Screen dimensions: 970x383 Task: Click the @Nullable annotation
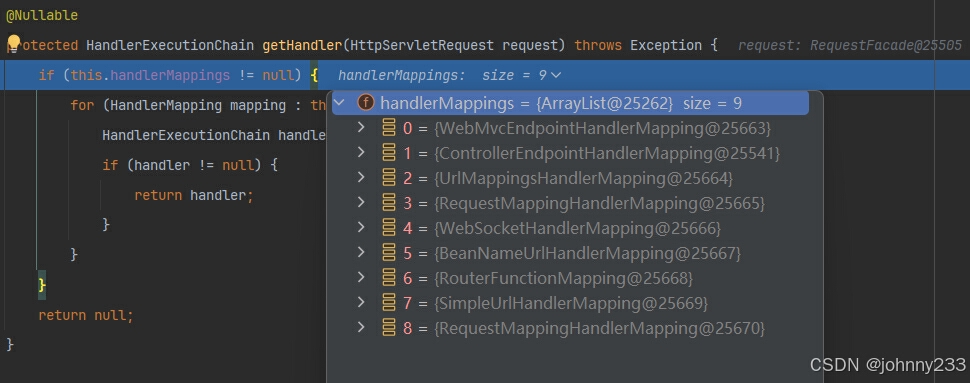tap(42, 15)
